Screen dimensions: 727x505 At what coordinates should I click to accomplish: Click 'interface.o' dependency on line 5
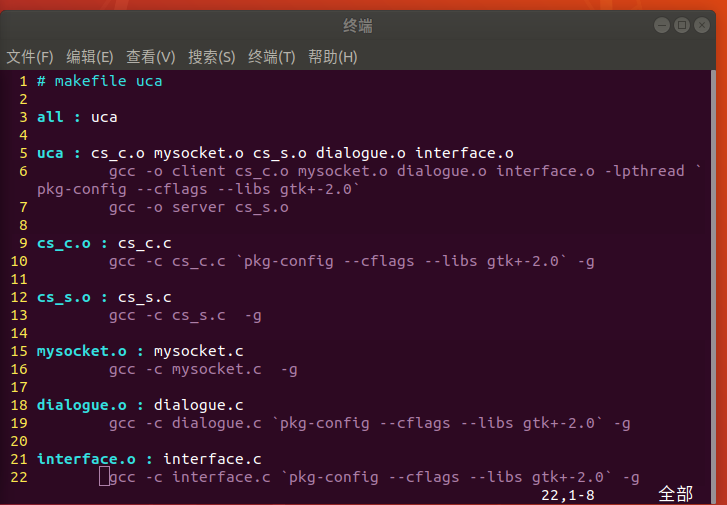tap(464, 153)
